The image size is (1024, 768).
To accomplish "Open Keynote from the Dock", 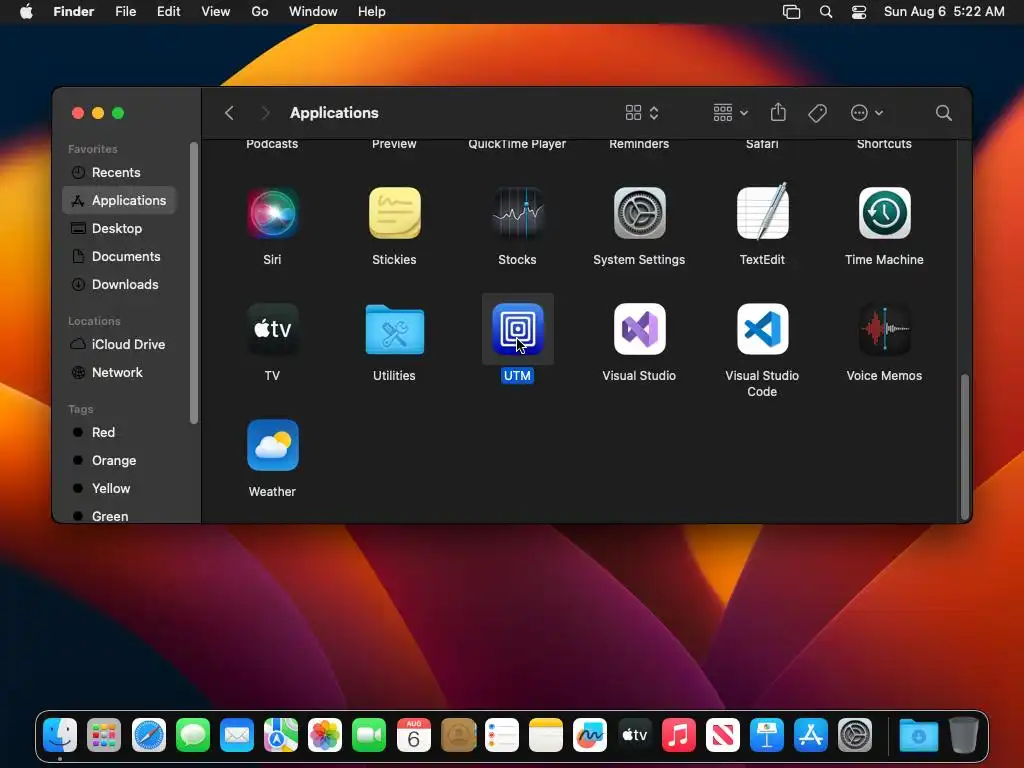I will [767, 735].
